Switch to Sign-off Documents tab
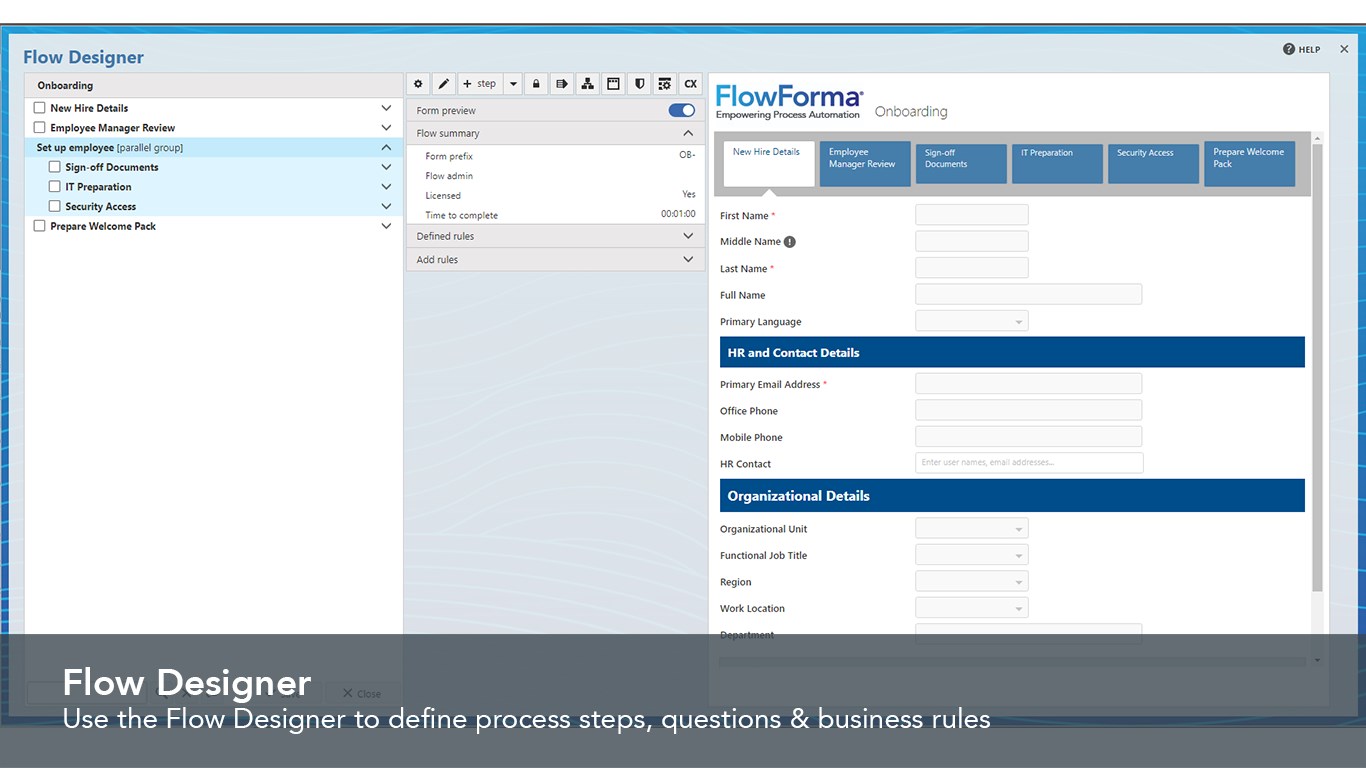 (961, 164)
